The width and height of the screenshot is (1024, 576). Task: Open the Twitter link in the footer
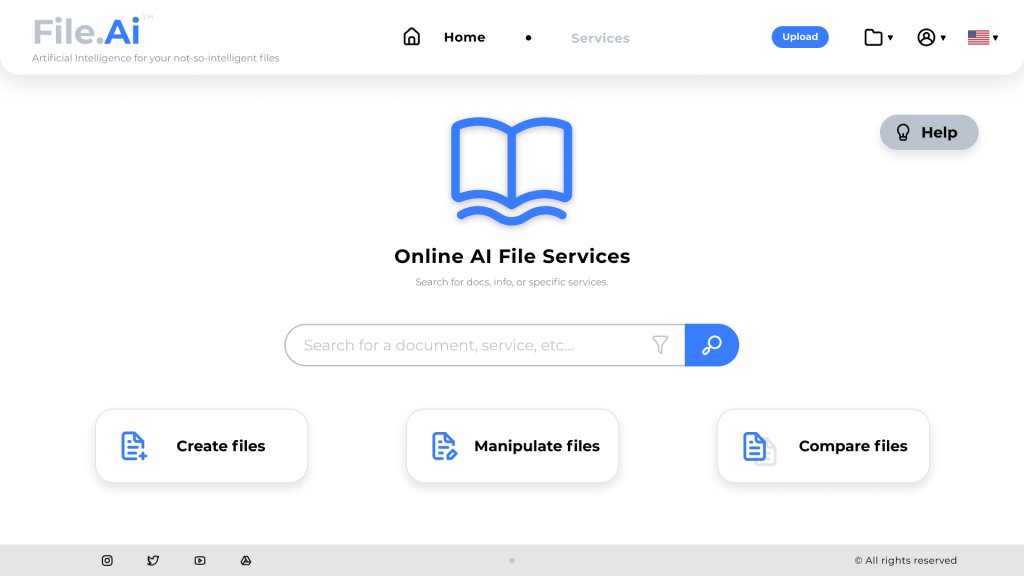click(x=153, y=561)
